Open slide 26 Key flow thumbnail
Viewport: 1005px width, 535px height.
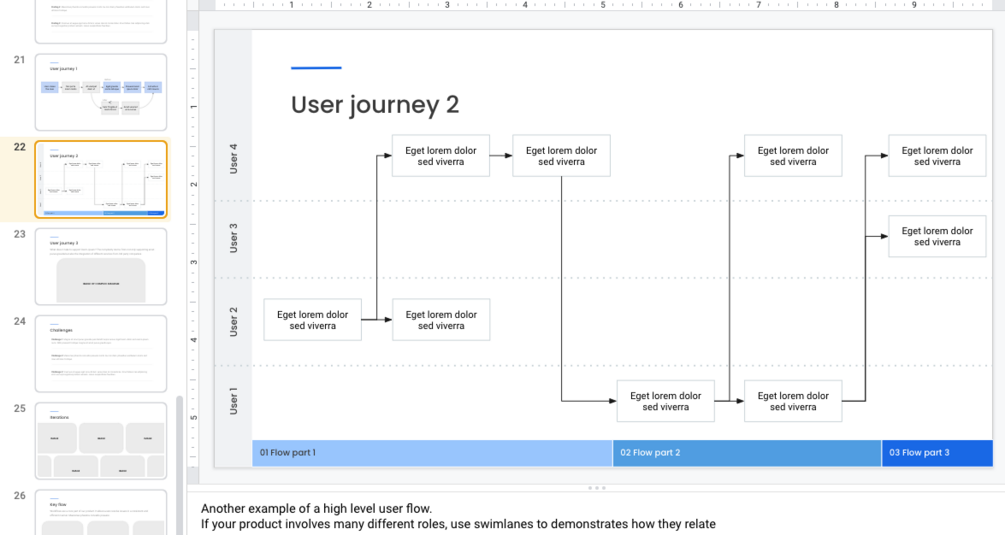pyautogui.click(x=101, y=512)
